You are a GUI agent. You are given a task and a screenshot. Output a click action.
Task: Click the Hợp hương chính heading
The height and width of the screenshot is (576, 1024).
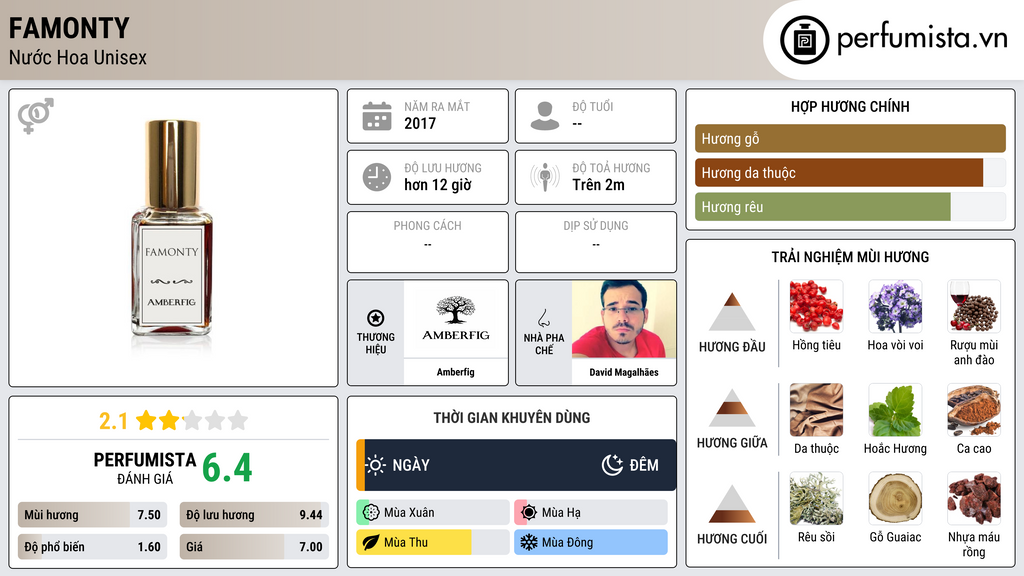pyautogui.click(x=850, y=106)
